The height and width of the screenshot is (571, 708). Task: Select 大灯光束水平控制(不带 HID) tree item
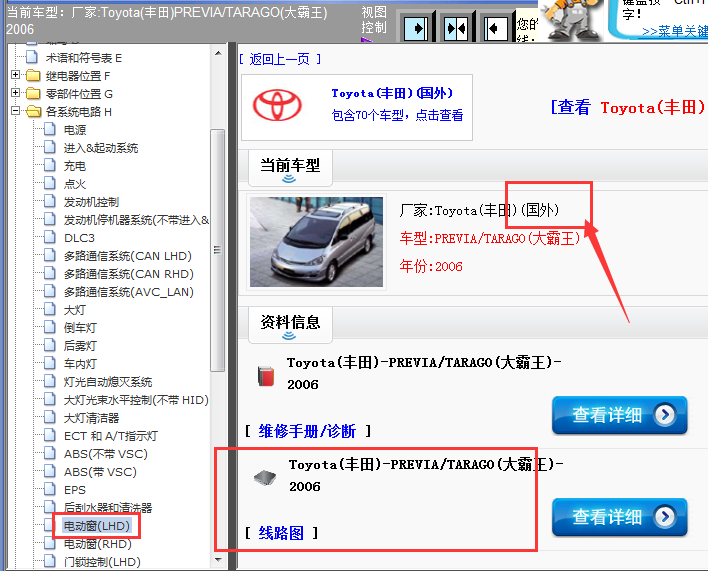[x=136, y=400]
